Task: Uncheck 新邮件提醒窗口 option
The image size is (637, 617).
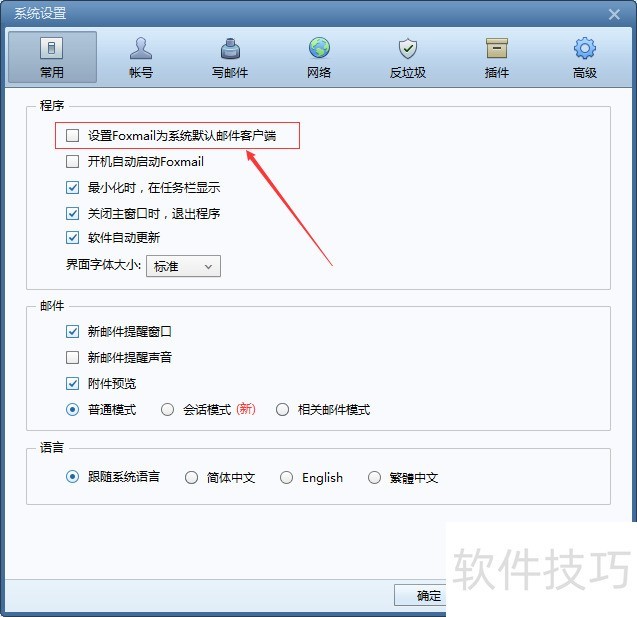Action: tap(72, 331)
